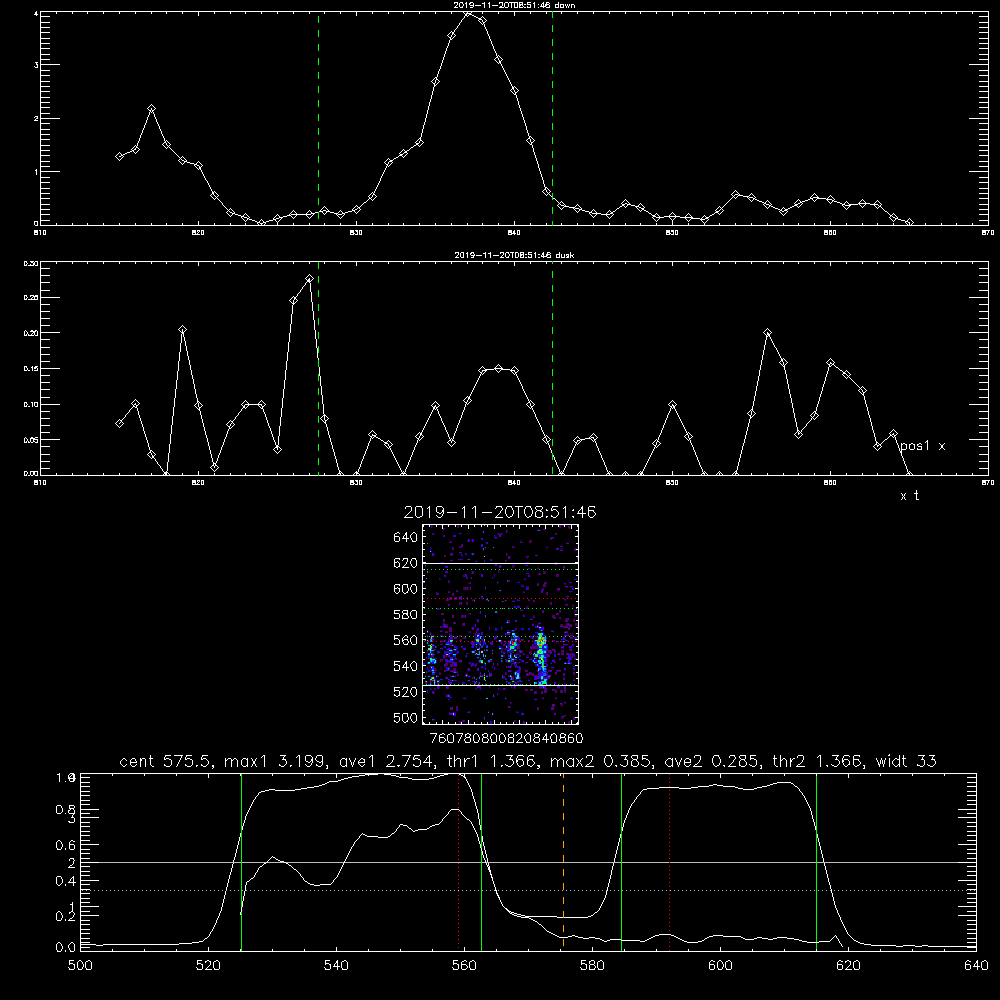Click the green vertical line at 525 in bottom plot

click(241, 862)
